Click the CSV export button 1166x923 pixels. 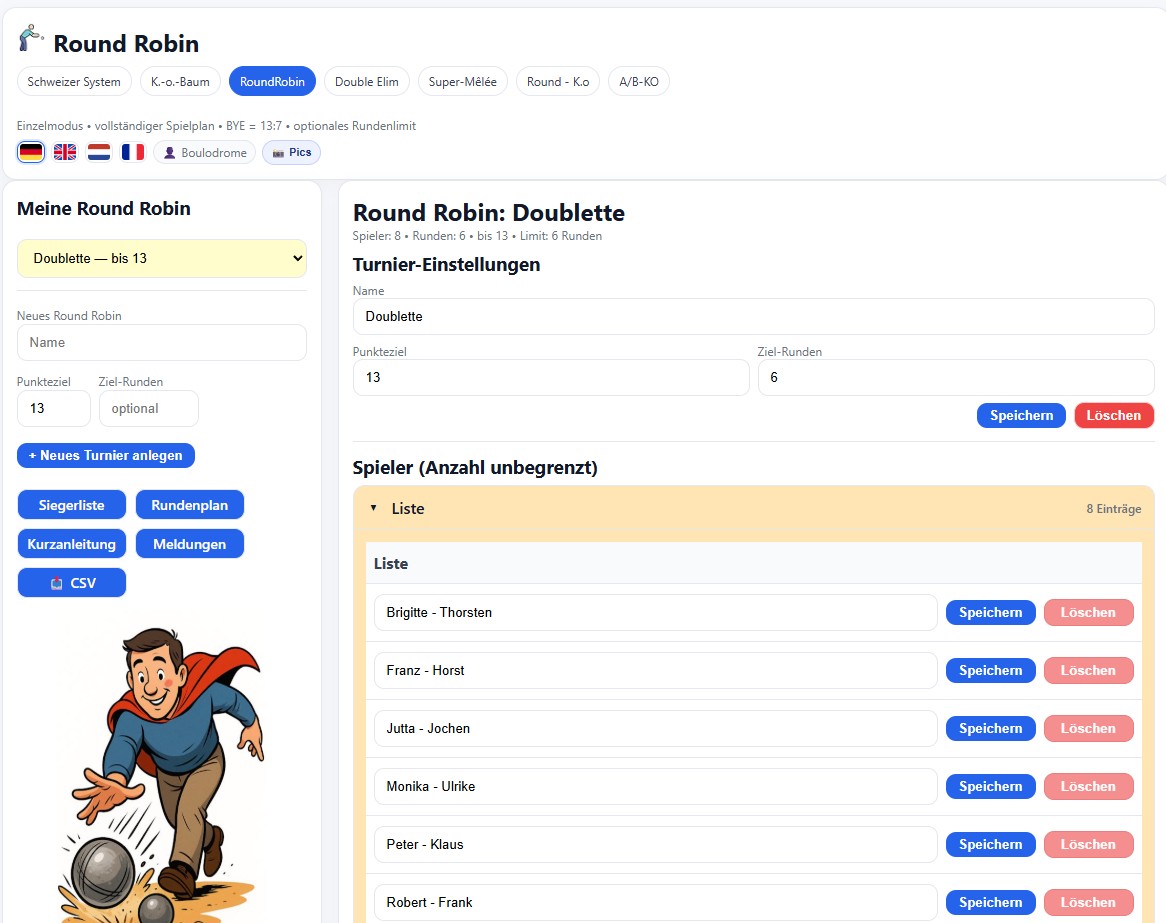72,583
